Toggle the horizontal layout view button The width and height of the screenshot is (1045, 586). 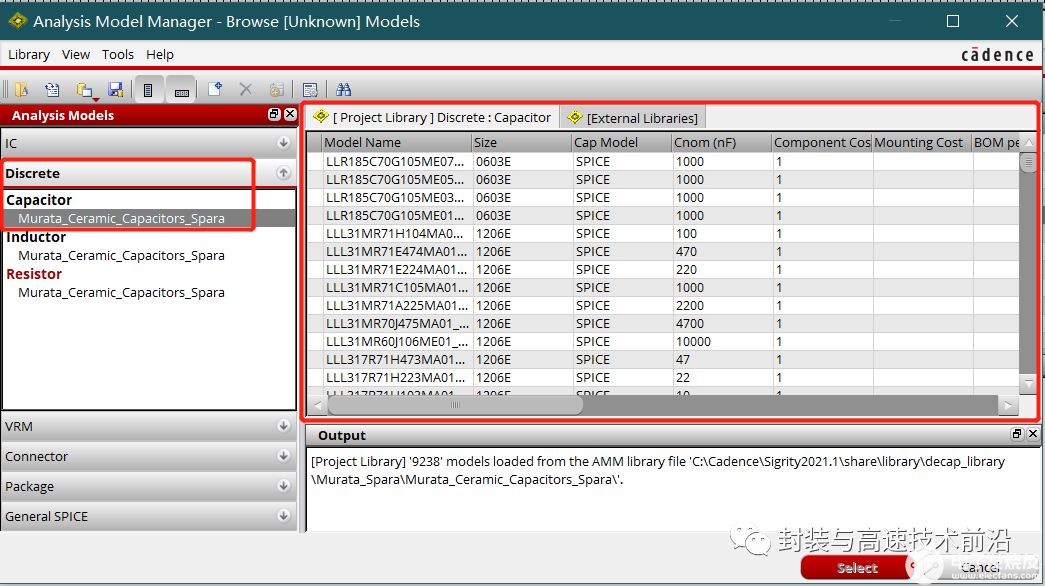(x=181, y=90)
